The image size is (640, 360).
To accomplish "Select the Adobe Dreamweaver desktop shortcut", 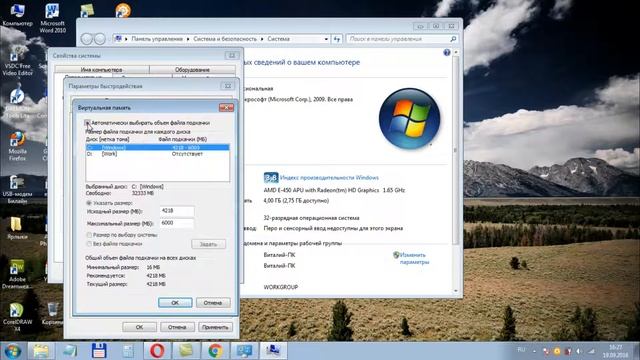I will pos(17,274).
